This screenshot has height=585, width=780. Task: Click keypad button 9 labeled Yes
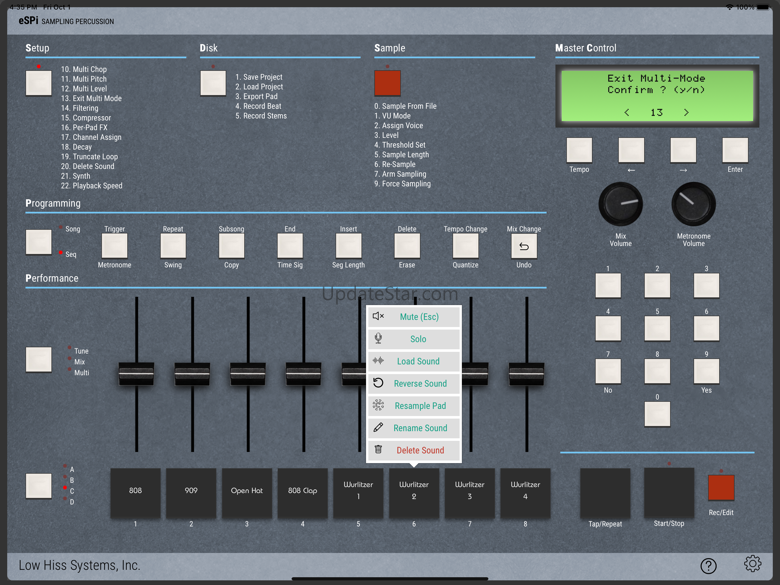pos(706,371)
